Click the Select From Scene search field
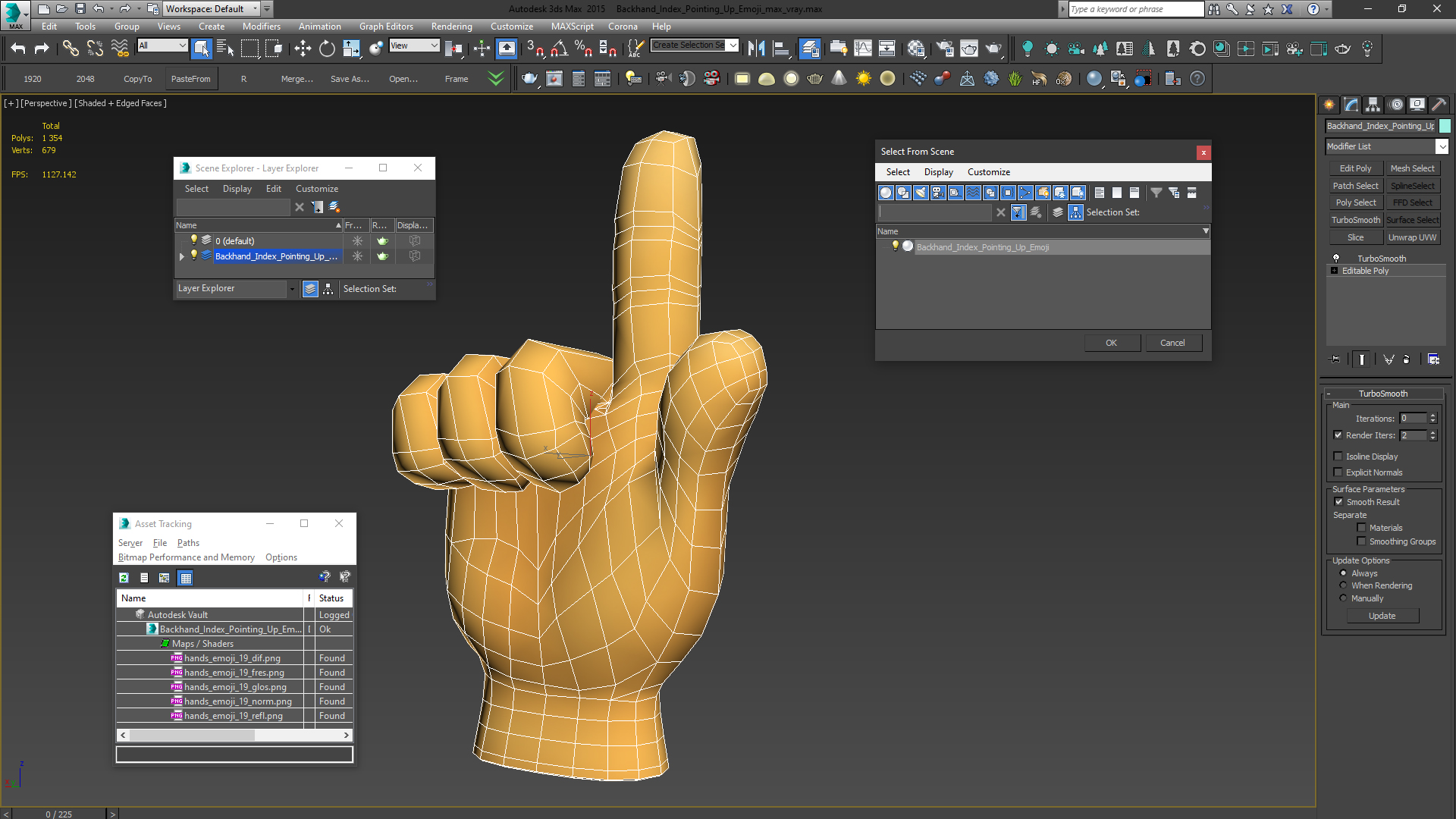The image size is (1456, 819). pyautogui.click(x=934, y=212)
